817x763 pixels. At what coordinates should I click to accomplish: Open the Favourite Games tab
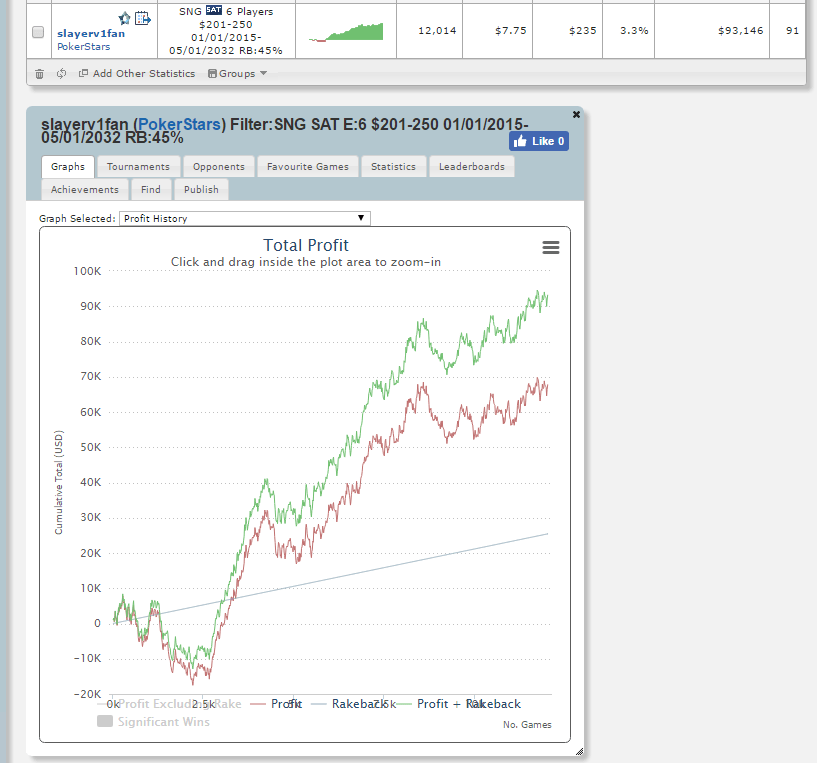click(308, 167)
